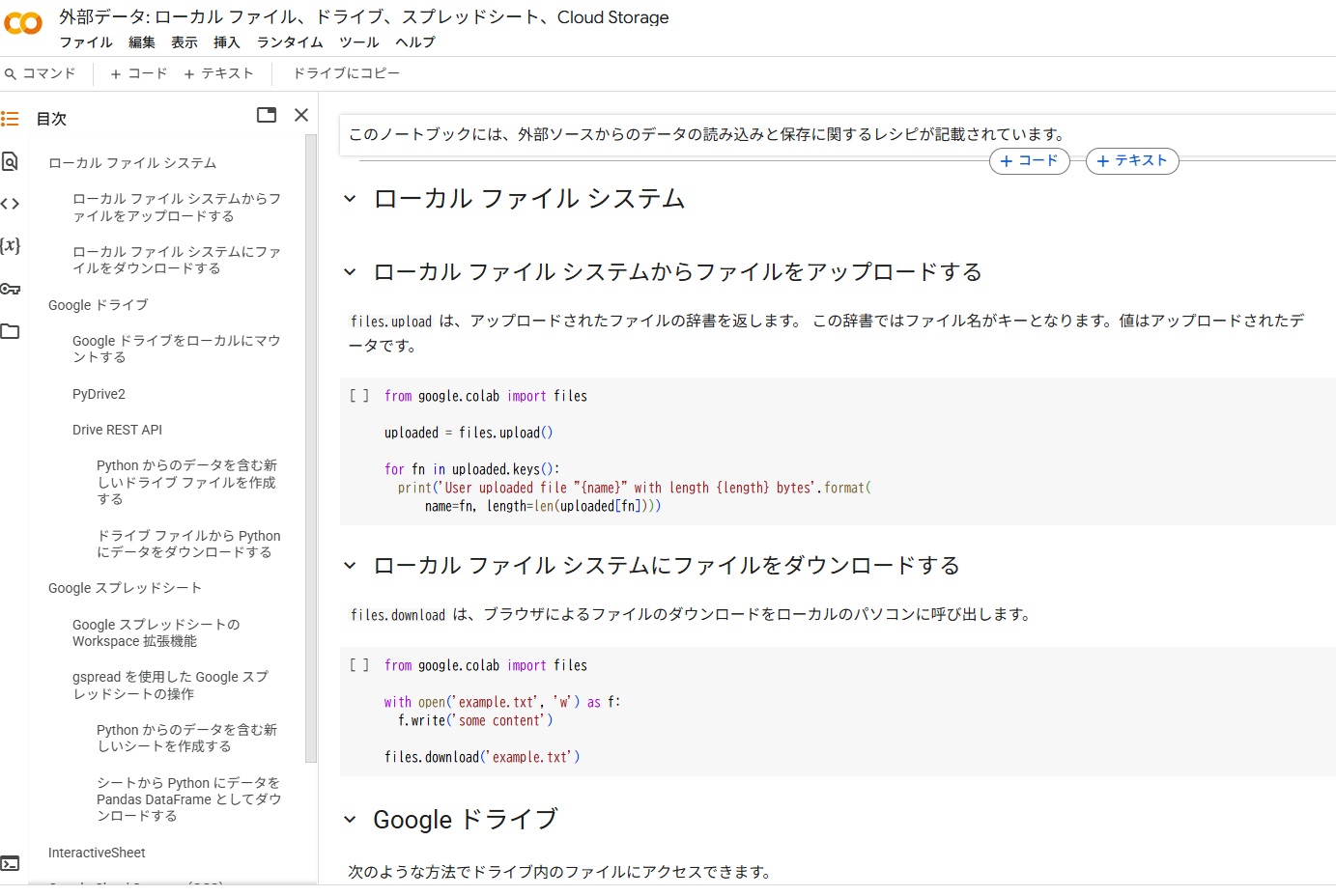1336x896 pixels.
Task: Click the notebook title text
Action: point(364,17)
